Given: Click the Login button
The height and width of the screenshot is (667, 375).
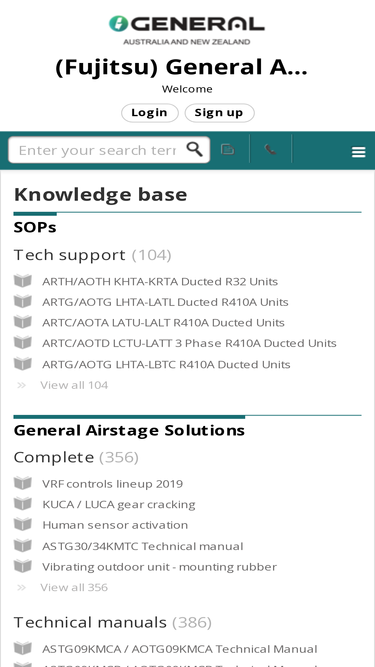Looking at the screenshot, I should (149, 113).
